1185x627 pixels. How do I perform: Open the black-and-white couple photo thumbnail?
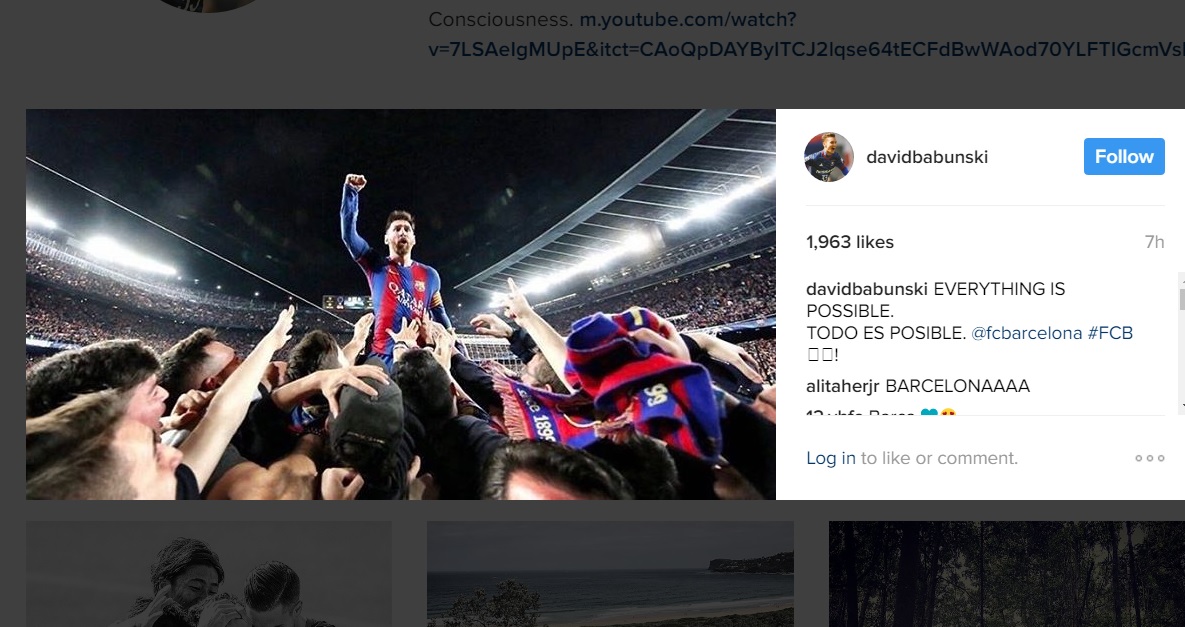pyautogui.click(x=208, y=574)
